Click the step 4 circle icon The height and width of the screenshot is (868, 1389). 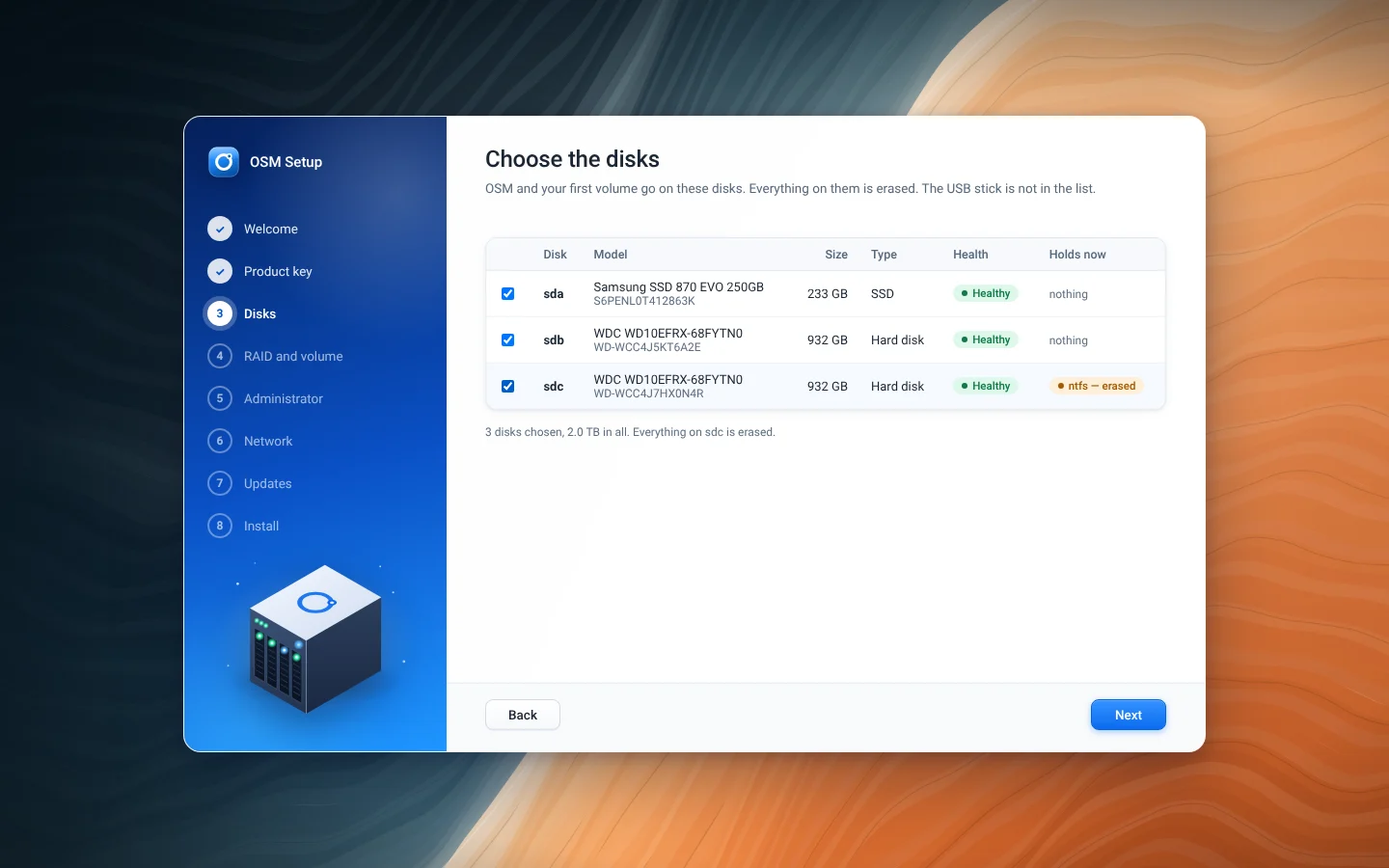[220, 356]
